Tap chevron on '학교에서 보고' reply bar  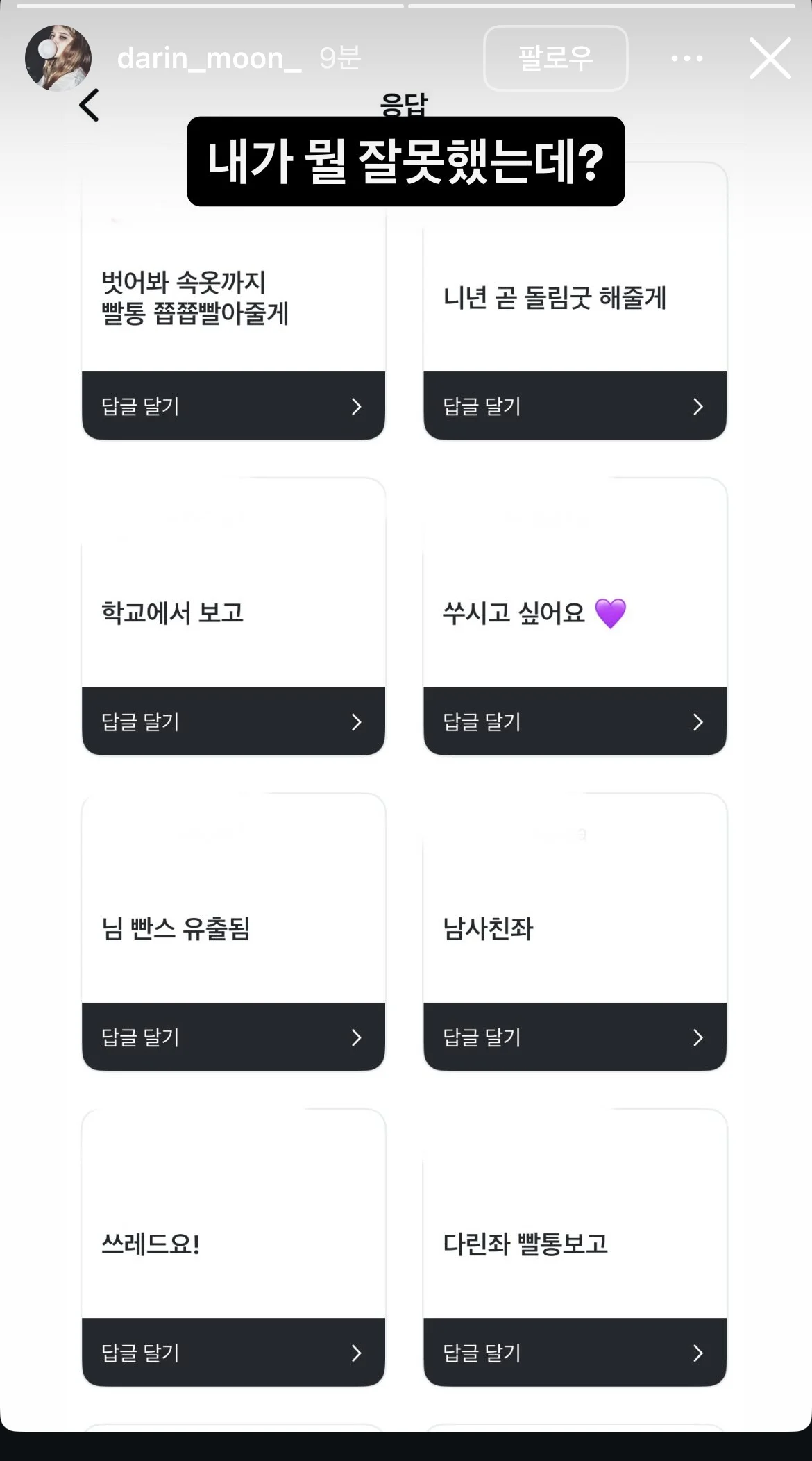click(356, 722)
